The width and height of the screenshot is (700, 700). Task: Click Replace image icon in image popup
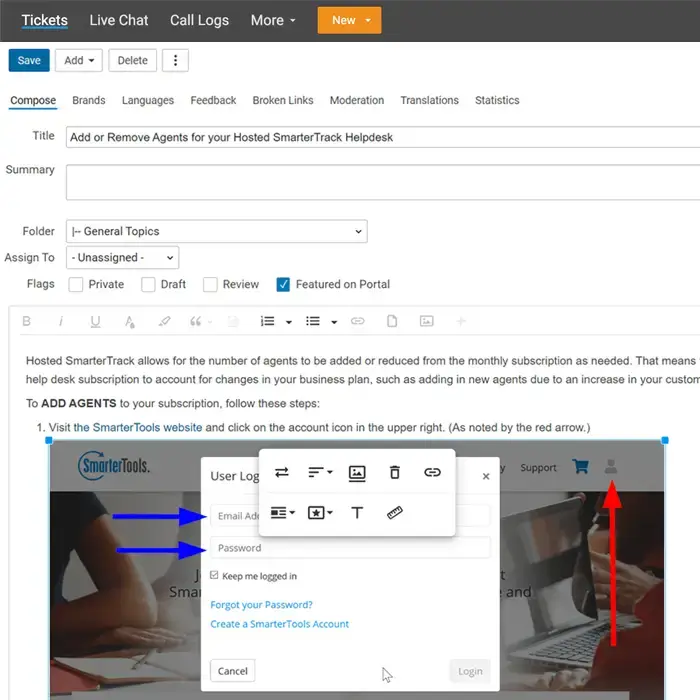(x=282, y=472)
